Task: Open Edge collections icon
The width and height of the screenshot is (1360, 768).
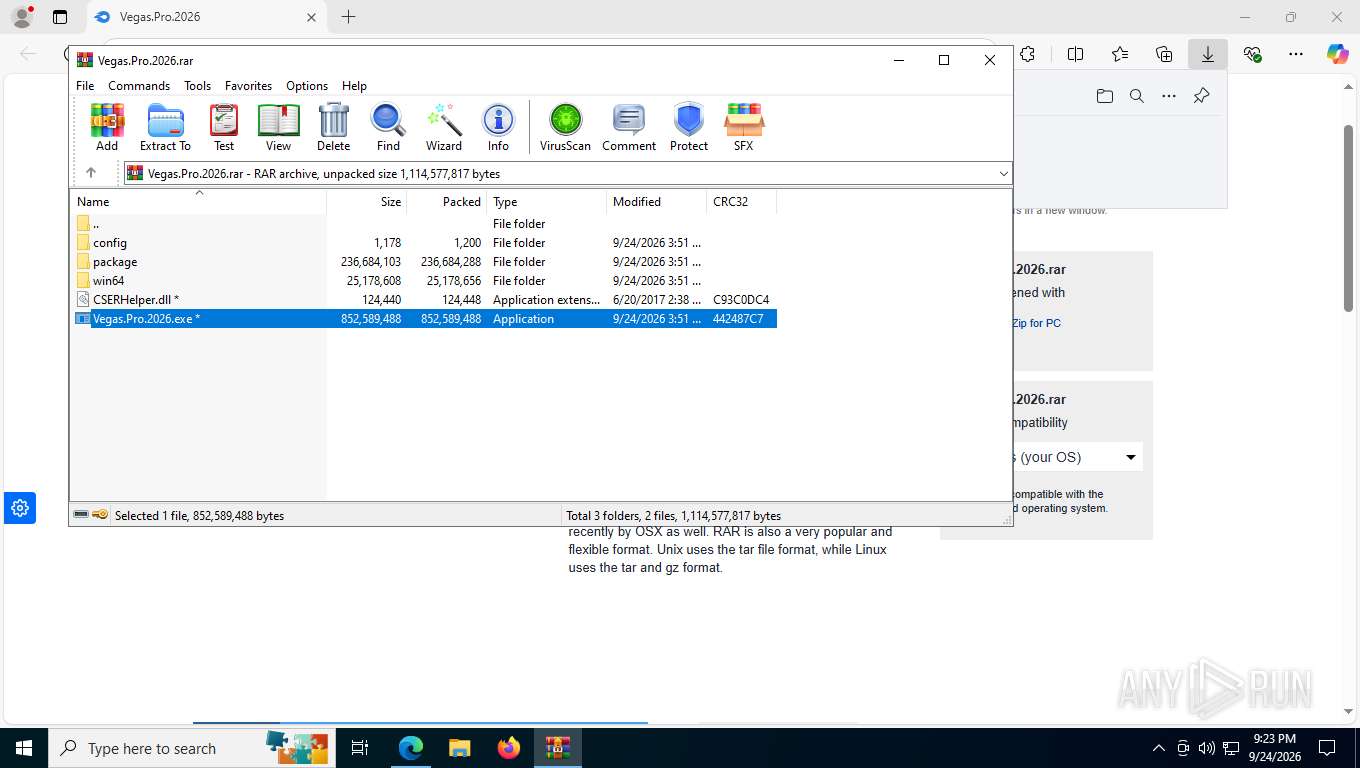Action: 1164,55
